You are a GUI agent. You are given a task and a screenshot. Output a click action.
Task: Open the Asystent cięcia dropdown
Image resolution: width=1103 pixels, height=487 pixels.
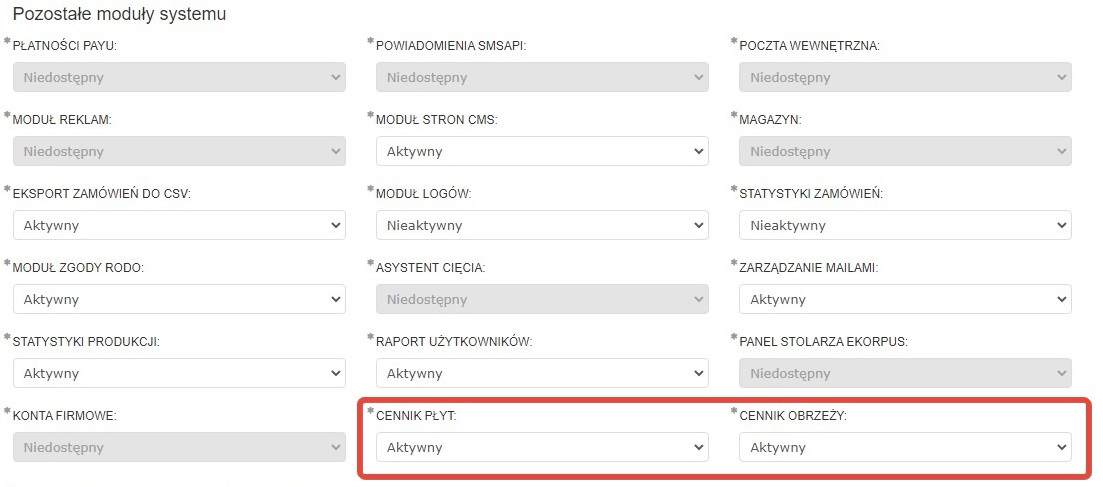542,299
